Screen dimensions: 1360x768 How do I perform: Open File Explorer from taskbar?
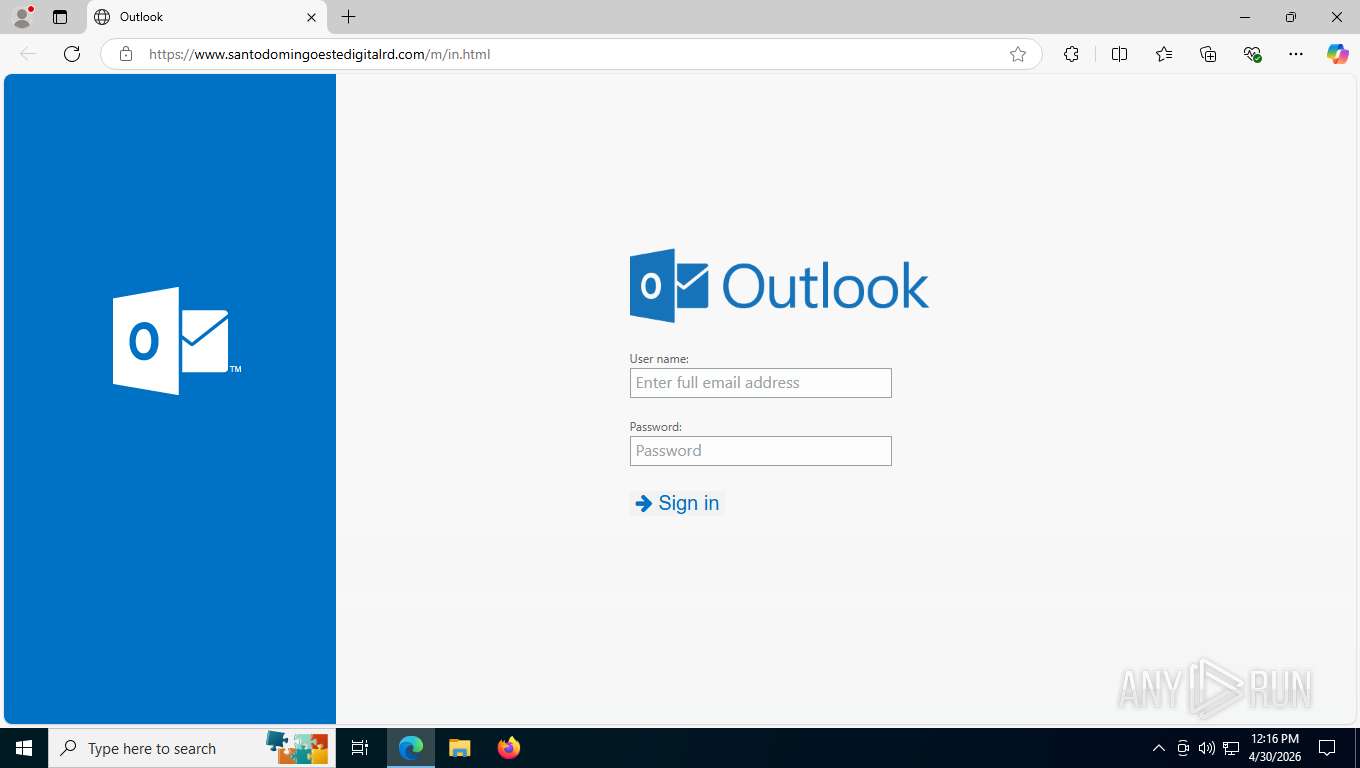pos(459,748)
